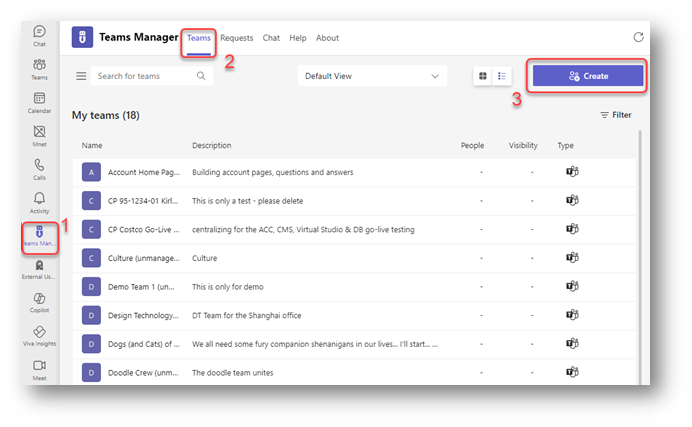Sort by the Name column header

point(92,146)
